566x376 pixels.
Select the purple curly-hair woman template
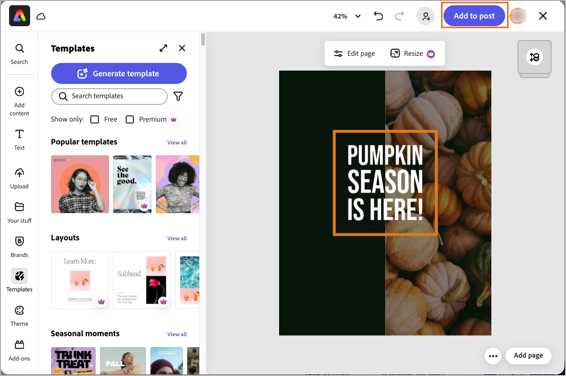[x=178, y=184]
